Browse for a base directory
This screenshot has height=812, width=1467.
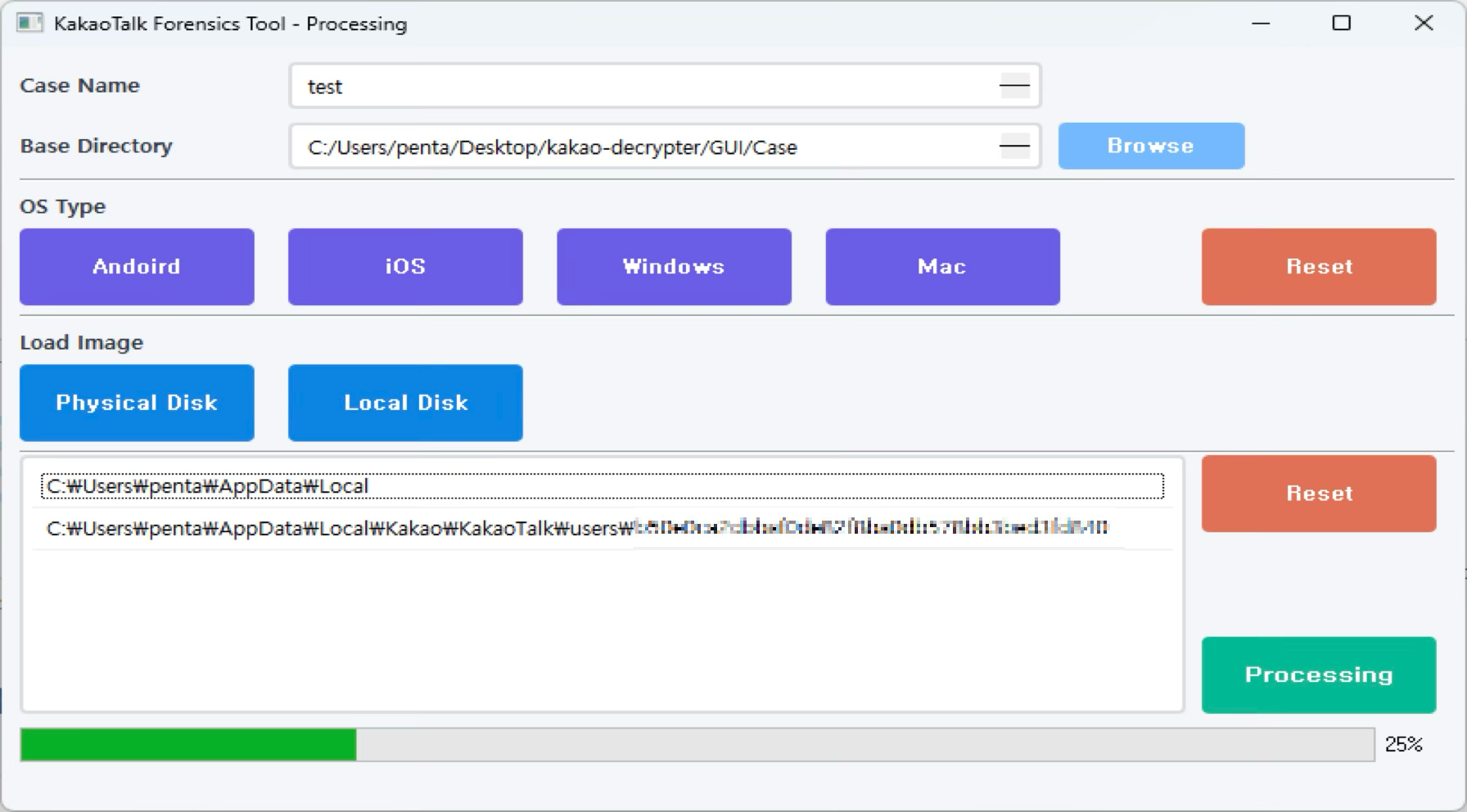1151,146
